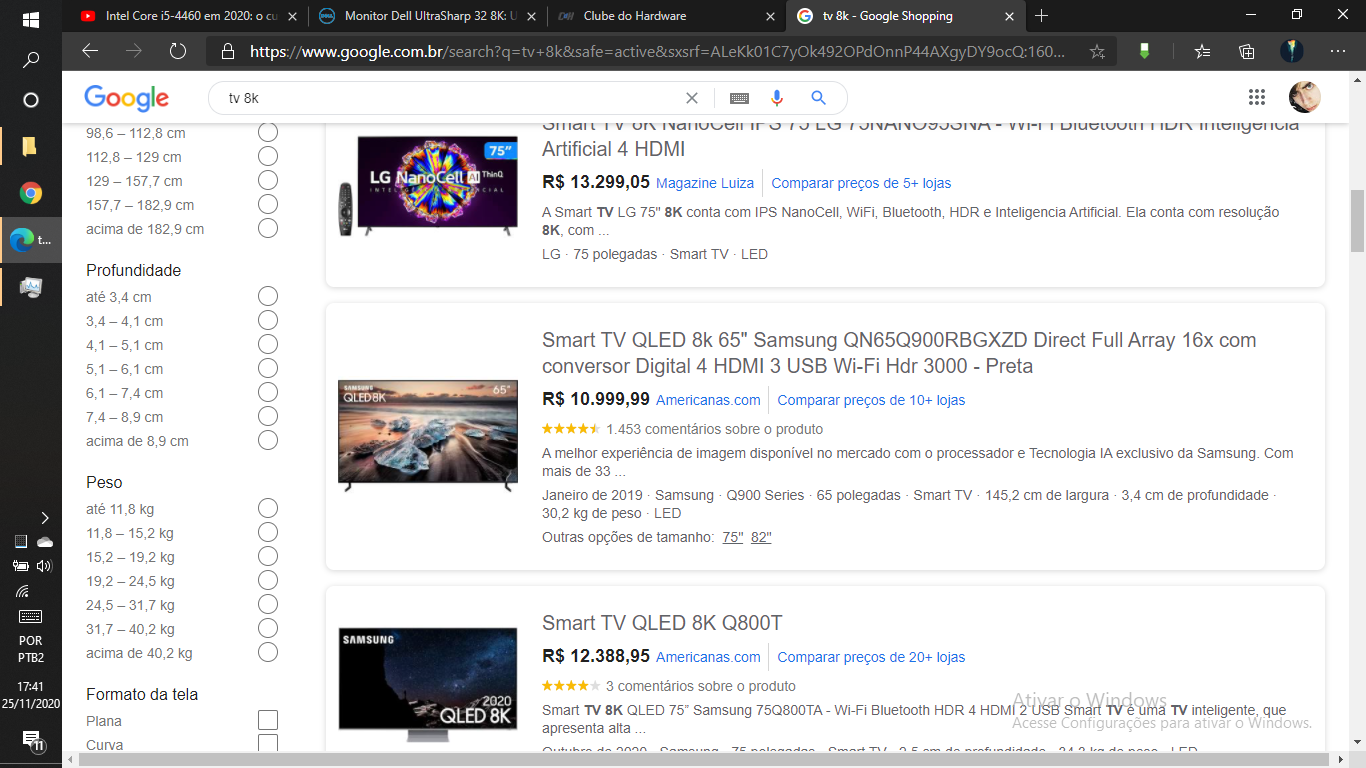The image size is (1366, 768).
Task: Select weight 19,2 – 24,5 kg
Action: click(268, 581)
